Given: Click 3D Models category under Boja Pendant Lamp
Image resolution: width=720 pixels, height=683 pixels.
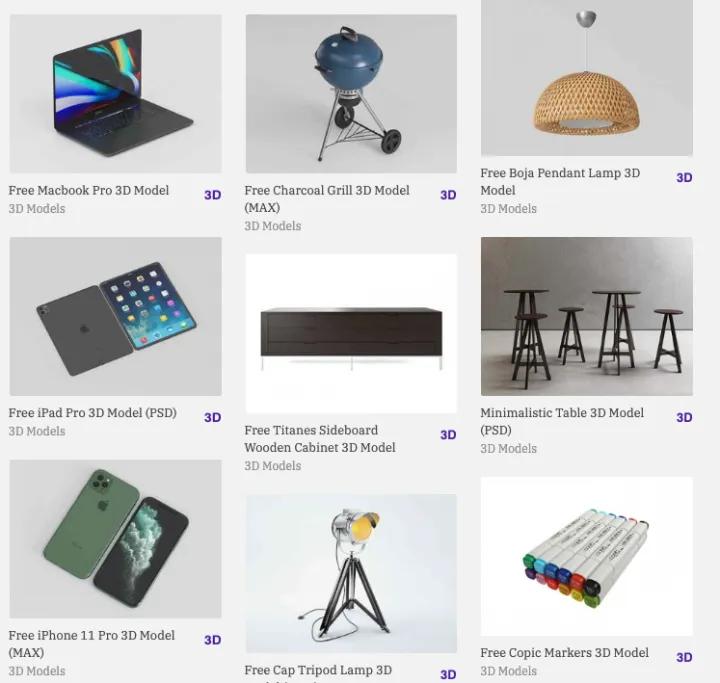Looking at the screenshot, I should (x=508, y=209).
